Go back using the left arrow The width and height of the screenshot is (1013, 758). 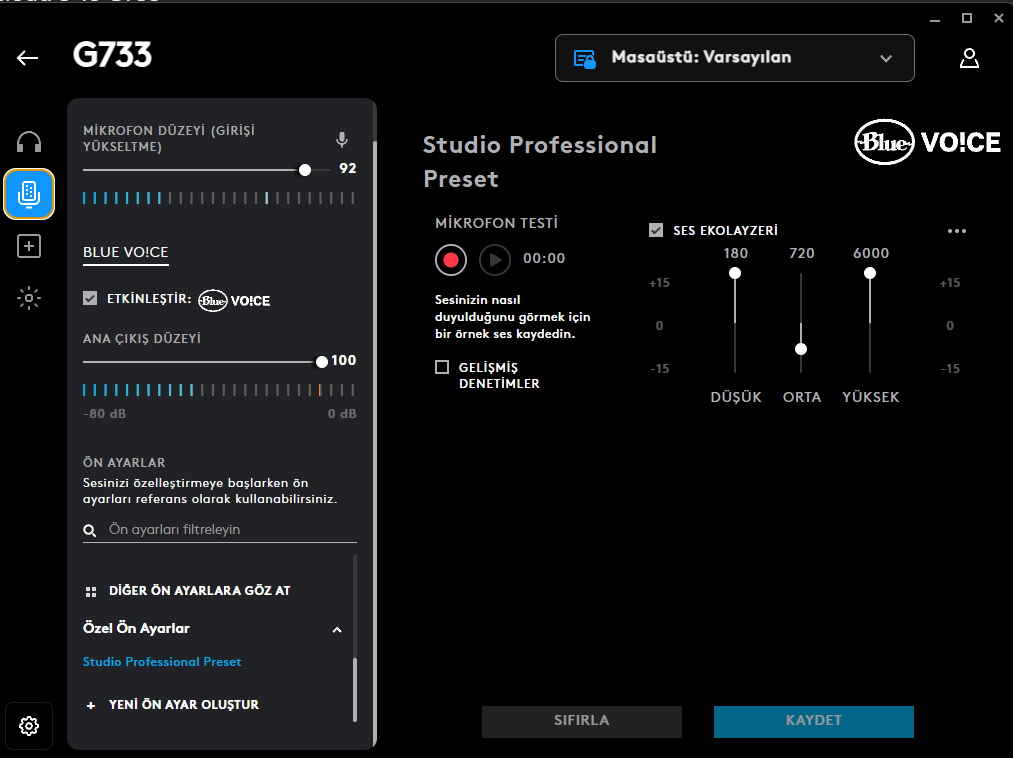click(27, 58)
